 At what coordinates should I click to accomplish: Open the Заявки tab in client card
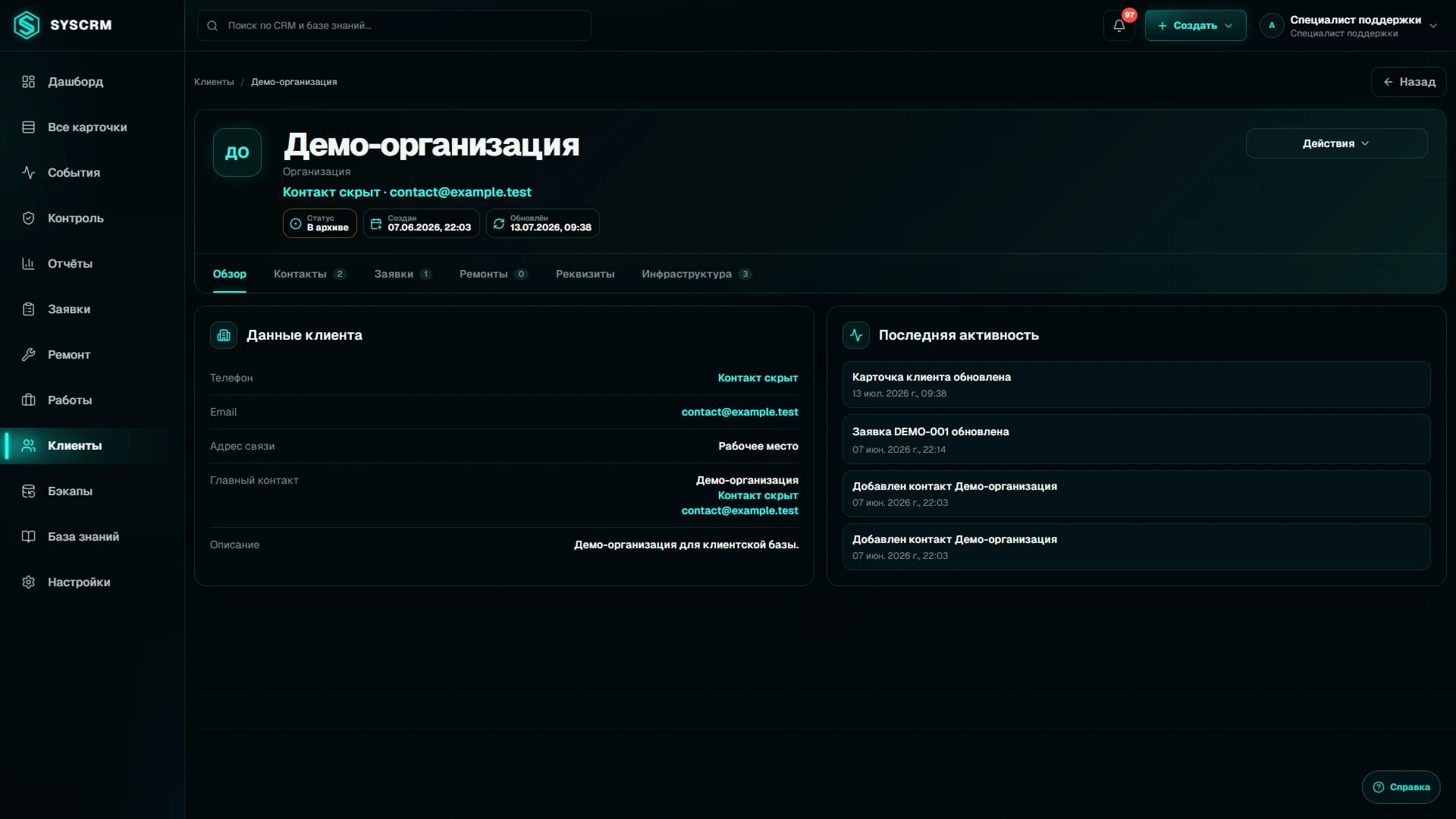(403, 275)
